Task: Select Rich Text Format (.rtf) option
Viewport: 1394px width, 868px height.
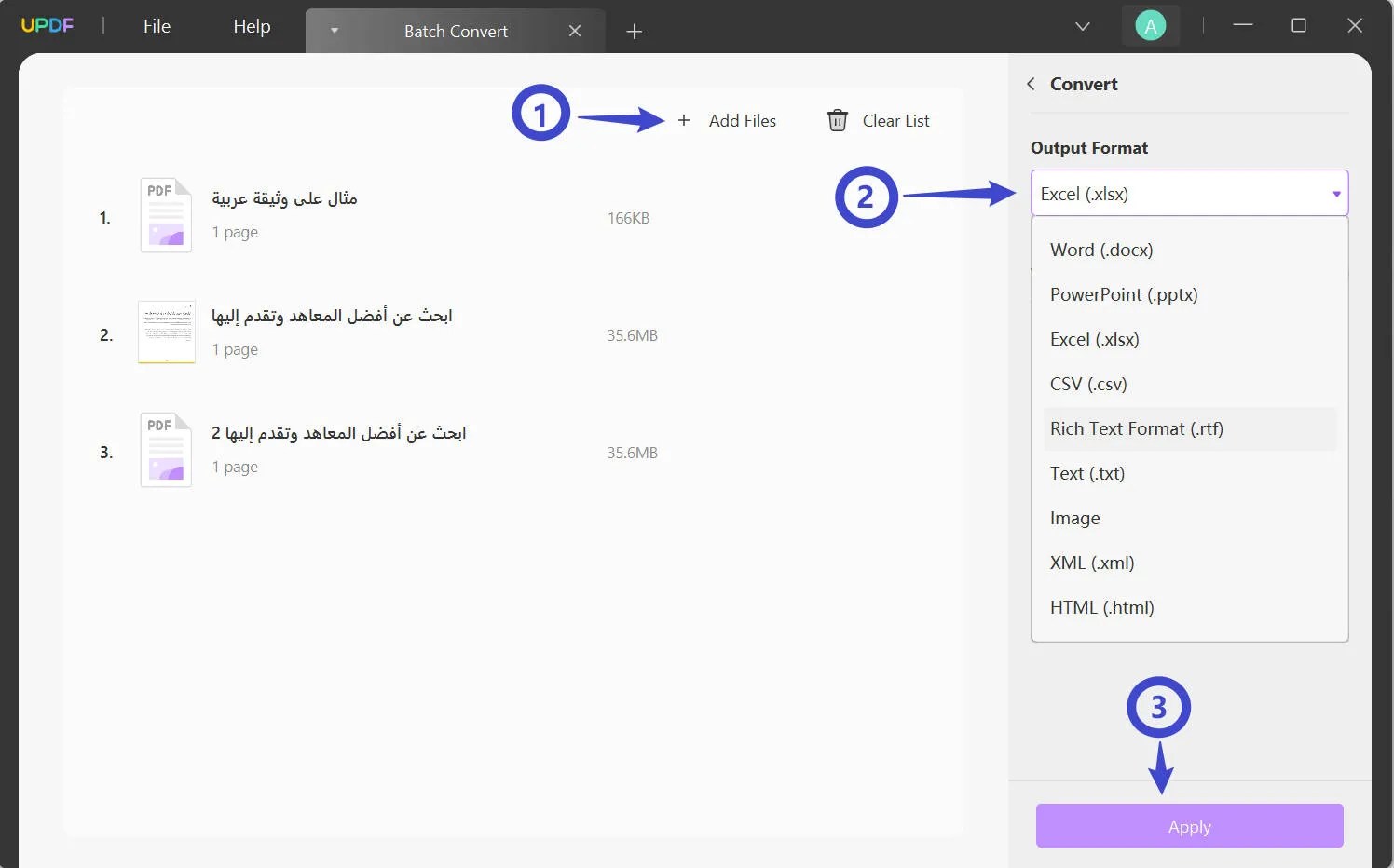Action: [x=1137, y=428]
